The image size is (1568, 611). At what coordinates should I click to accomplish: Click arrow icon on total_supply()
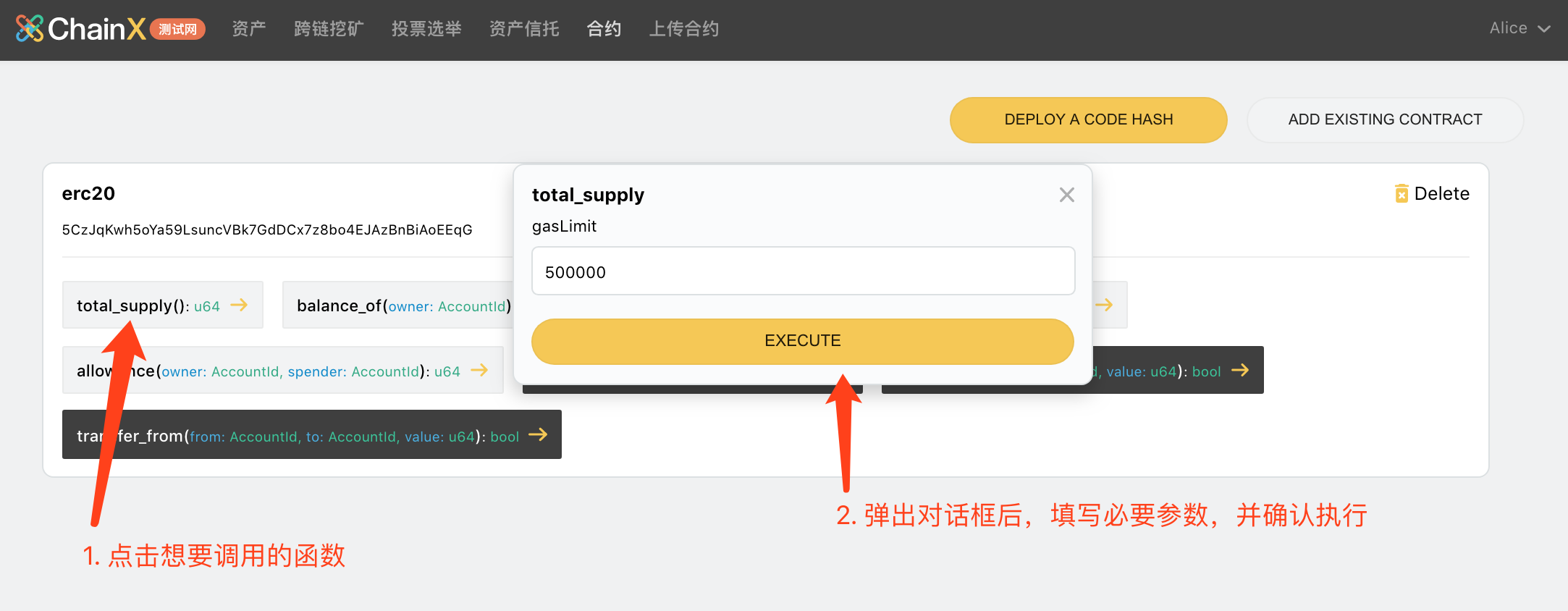(x=239, y=305)
